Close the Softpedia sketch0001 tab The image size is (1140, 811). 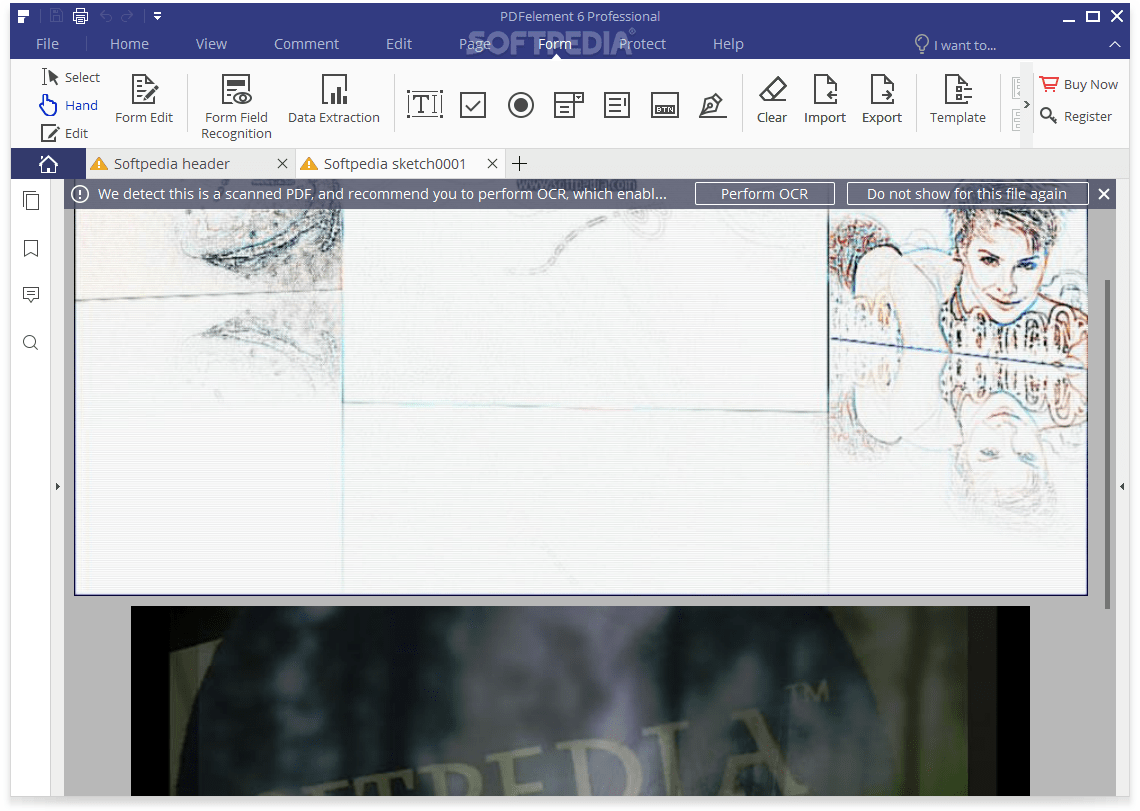(492, 164)
